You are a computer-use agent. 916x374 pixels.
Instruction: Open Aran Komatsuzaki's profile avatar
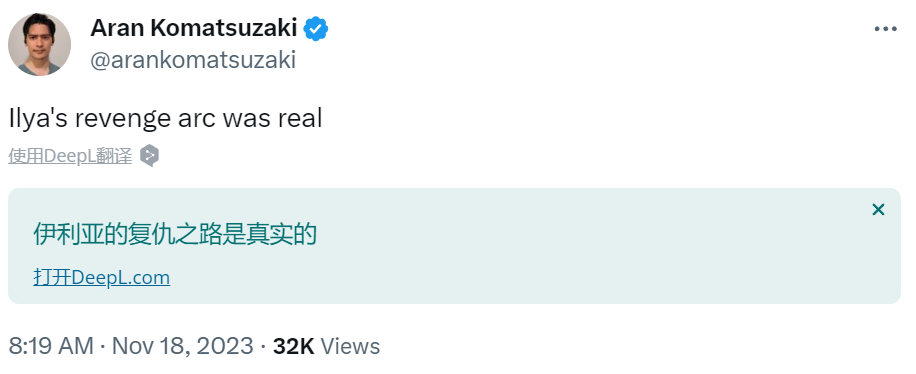(39, 44)
